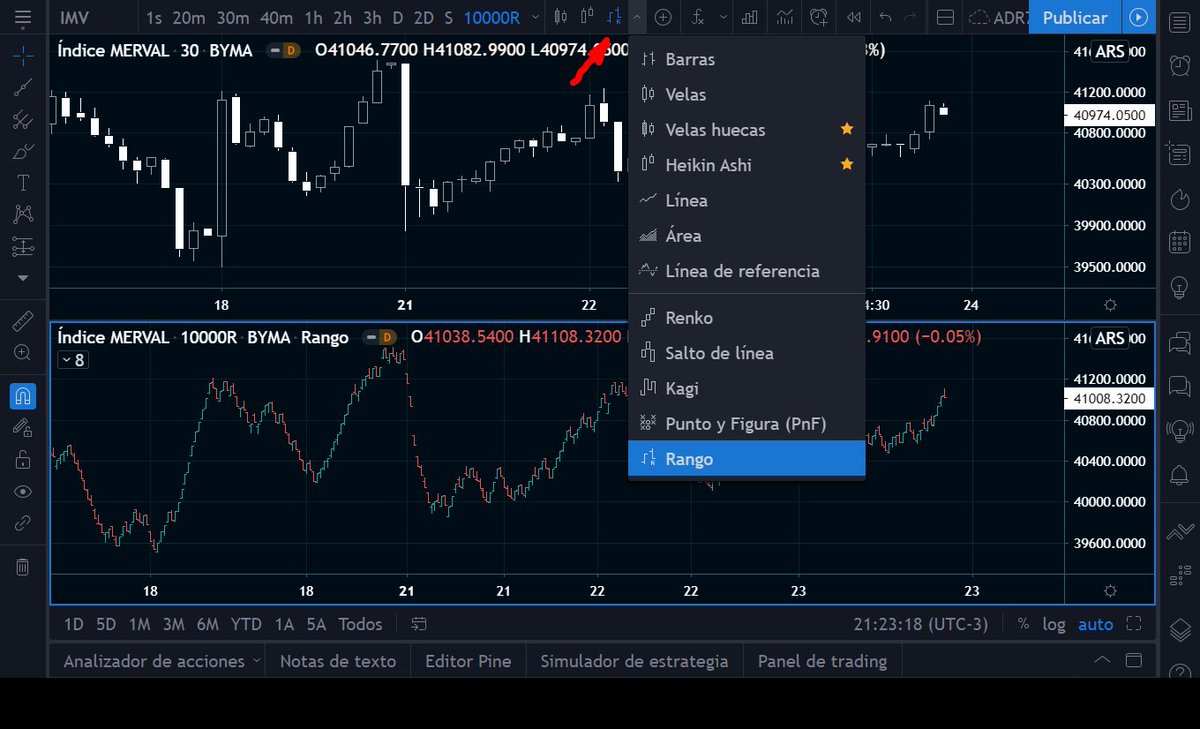Toggle stay in drawing mode
The width and height of the screenshot is (1200, 729).
pos(22,428)
